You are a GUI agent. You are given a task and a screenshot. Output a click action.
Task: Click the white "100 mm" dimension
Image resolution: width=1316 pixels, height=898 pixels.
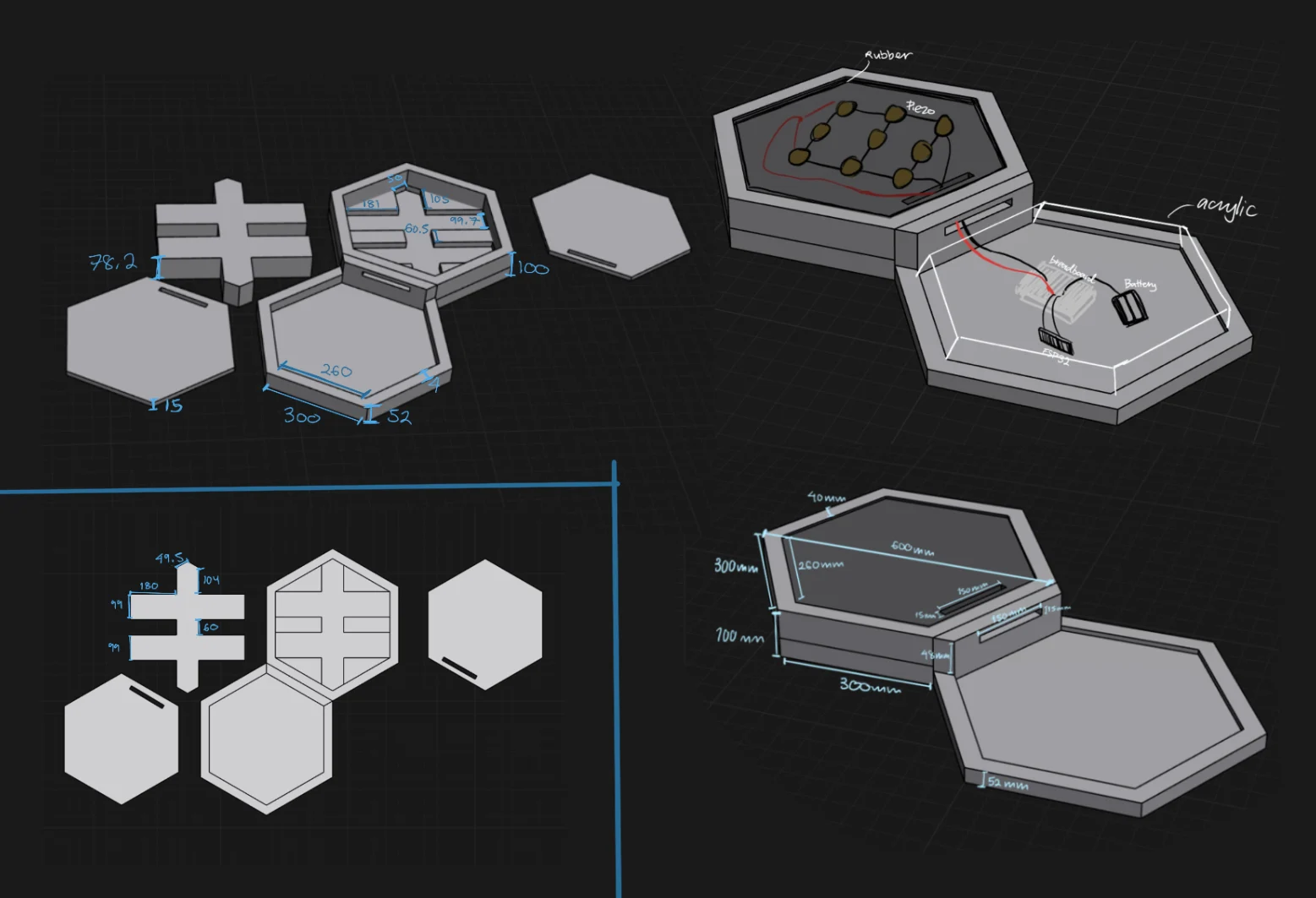click(740, 635)
